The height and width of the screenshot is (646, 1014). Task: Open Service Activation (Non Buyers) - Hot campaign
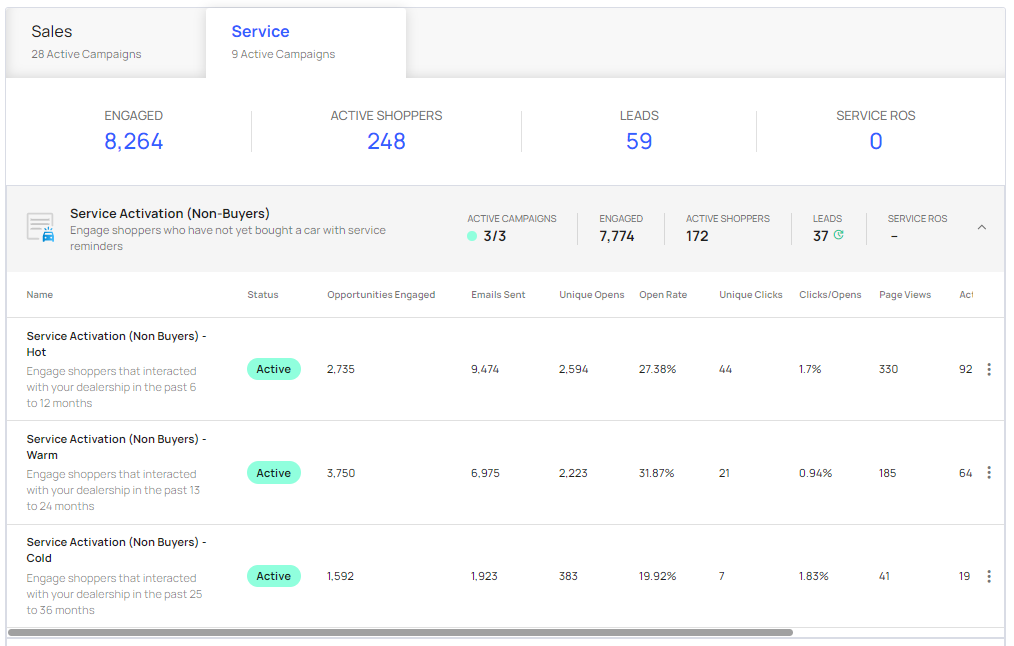116,344
